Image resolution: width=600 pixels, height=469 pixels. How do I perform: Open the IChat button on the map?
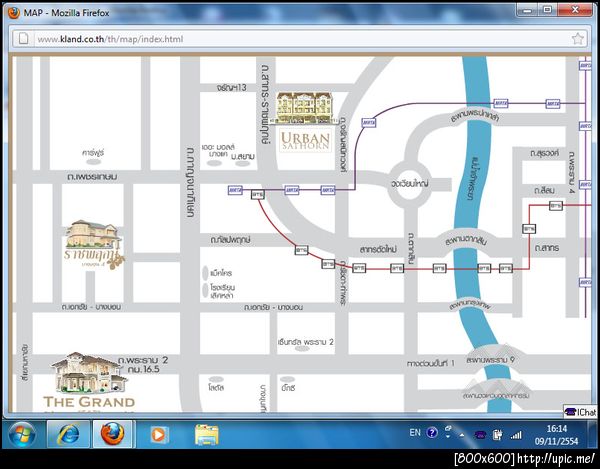point(580,412)
